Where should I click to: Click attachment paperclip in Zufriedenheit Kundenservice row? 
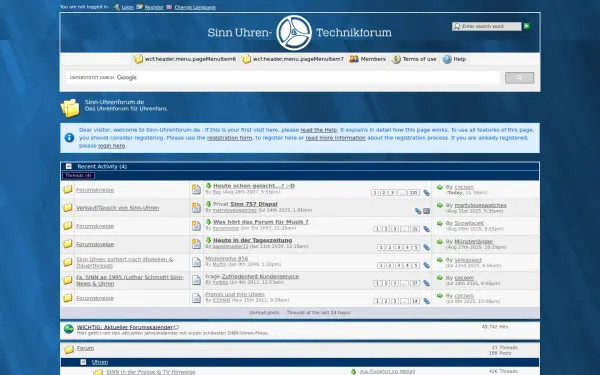click(x=426, y=283)
